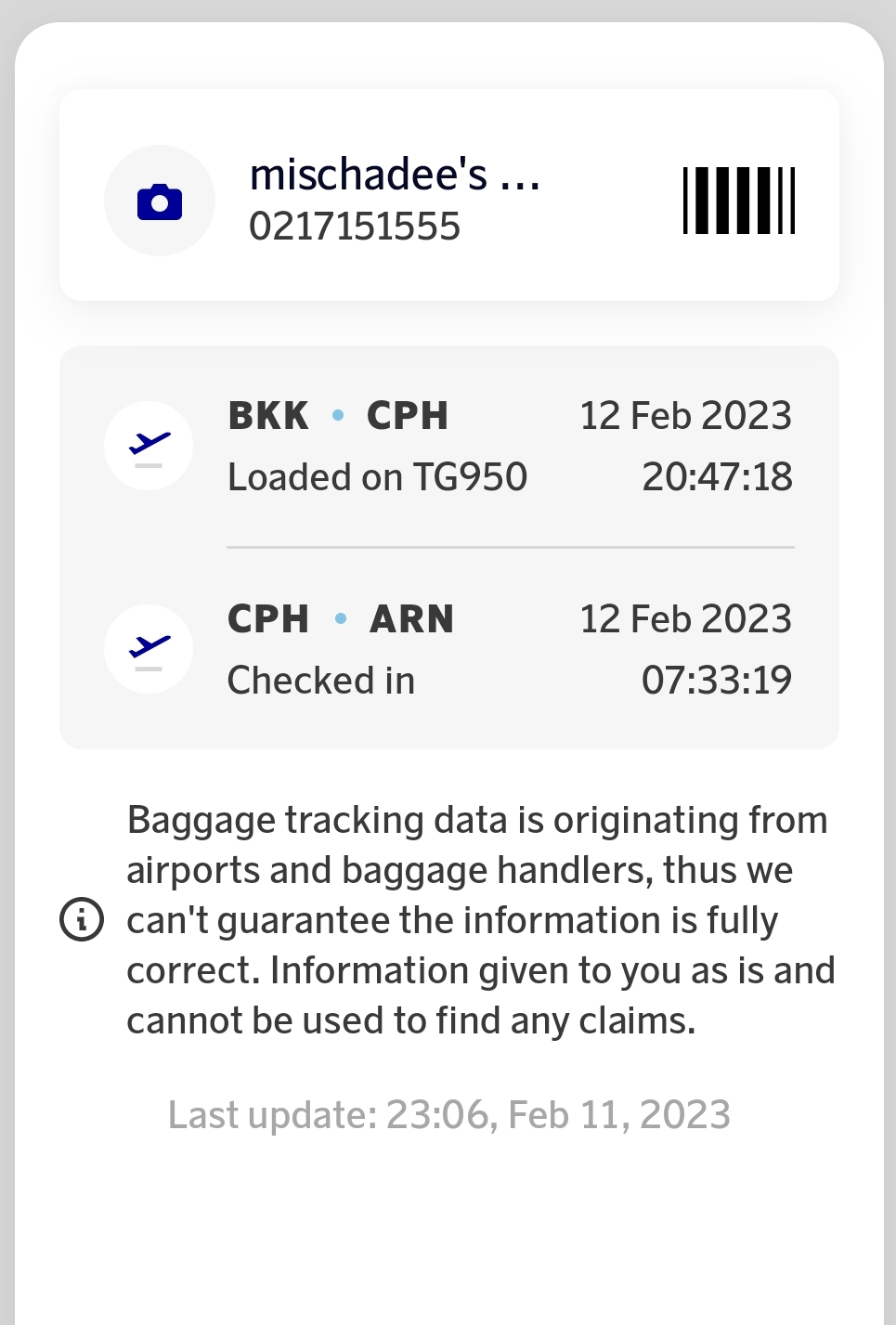
Task: Tap the bag tag number 0217151555
Action: (x=355, y=227)
